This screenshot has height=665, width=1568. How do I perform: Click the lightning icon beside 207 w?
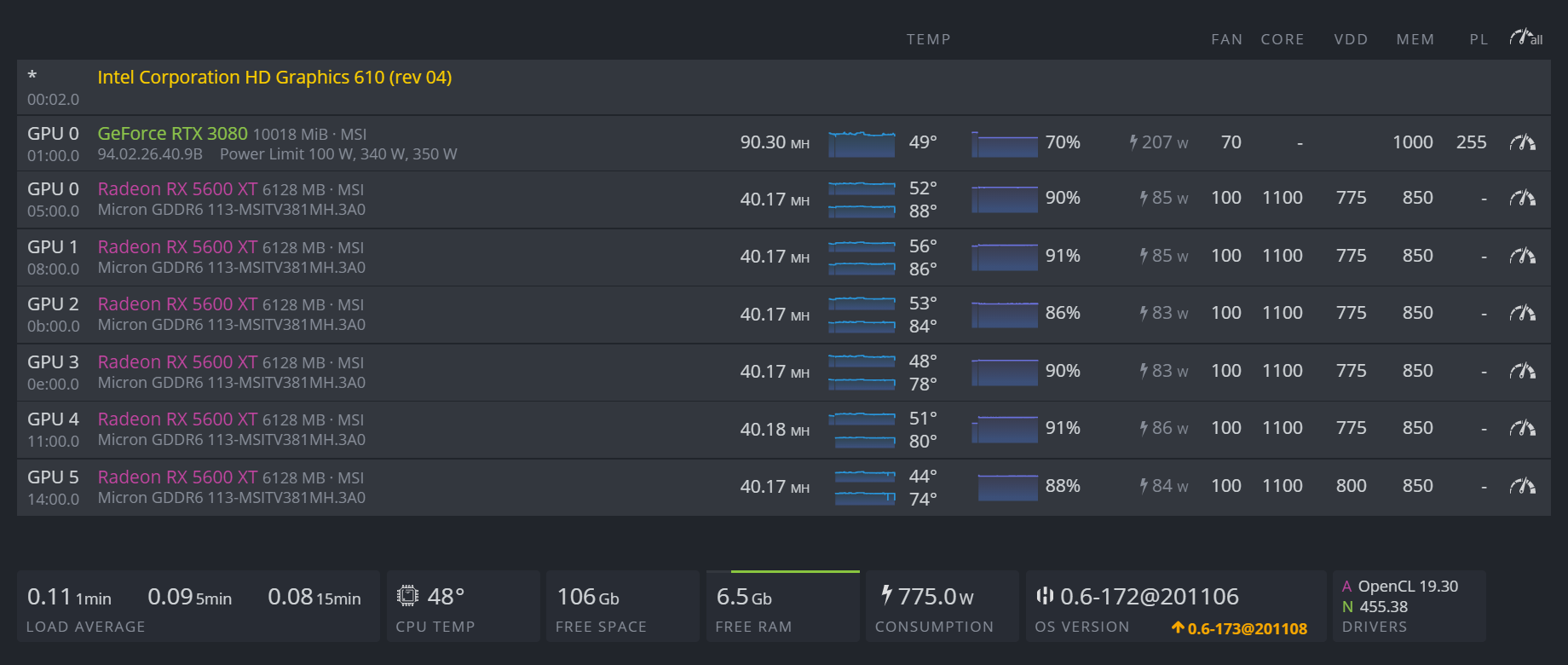point(1133,142)
